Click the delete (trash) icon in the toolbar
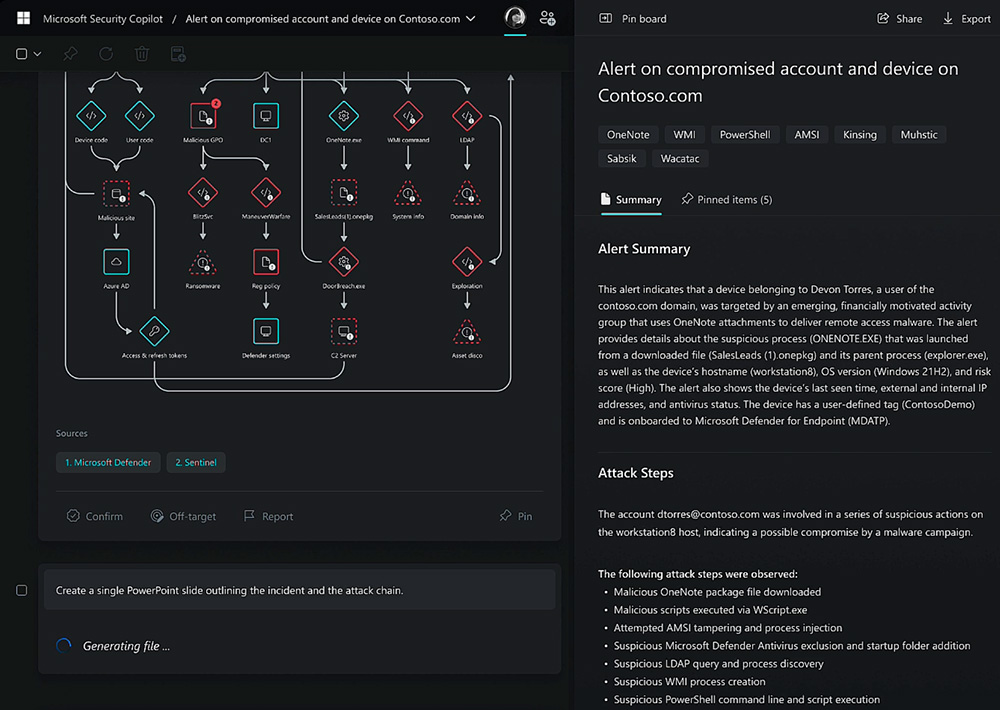Viewport: 1000px width, 710px height. [141, 54]
